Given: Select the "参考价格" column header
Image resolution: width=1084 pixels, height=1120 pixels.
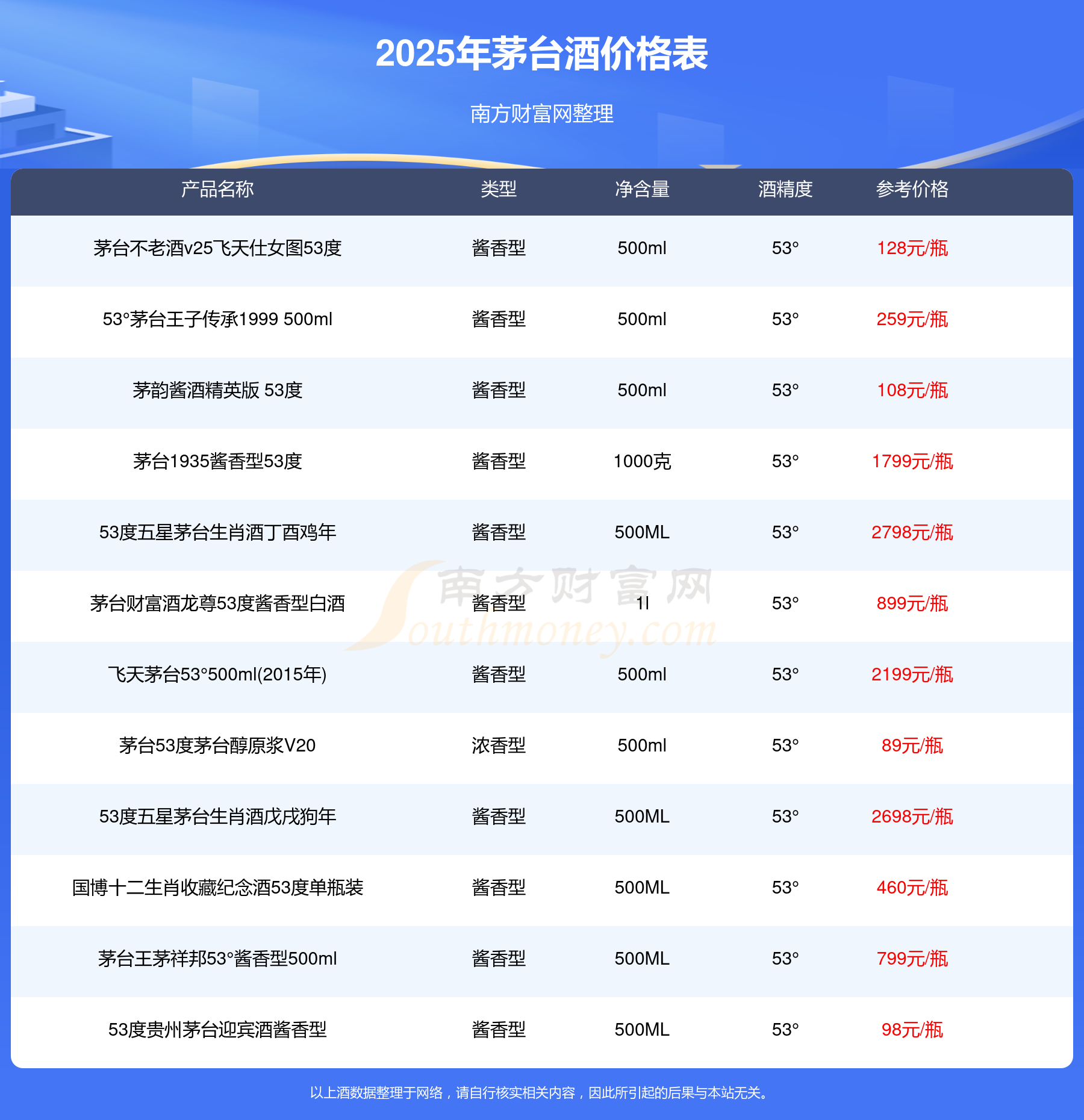Looking at the screenshot, I should coord(912,189).
